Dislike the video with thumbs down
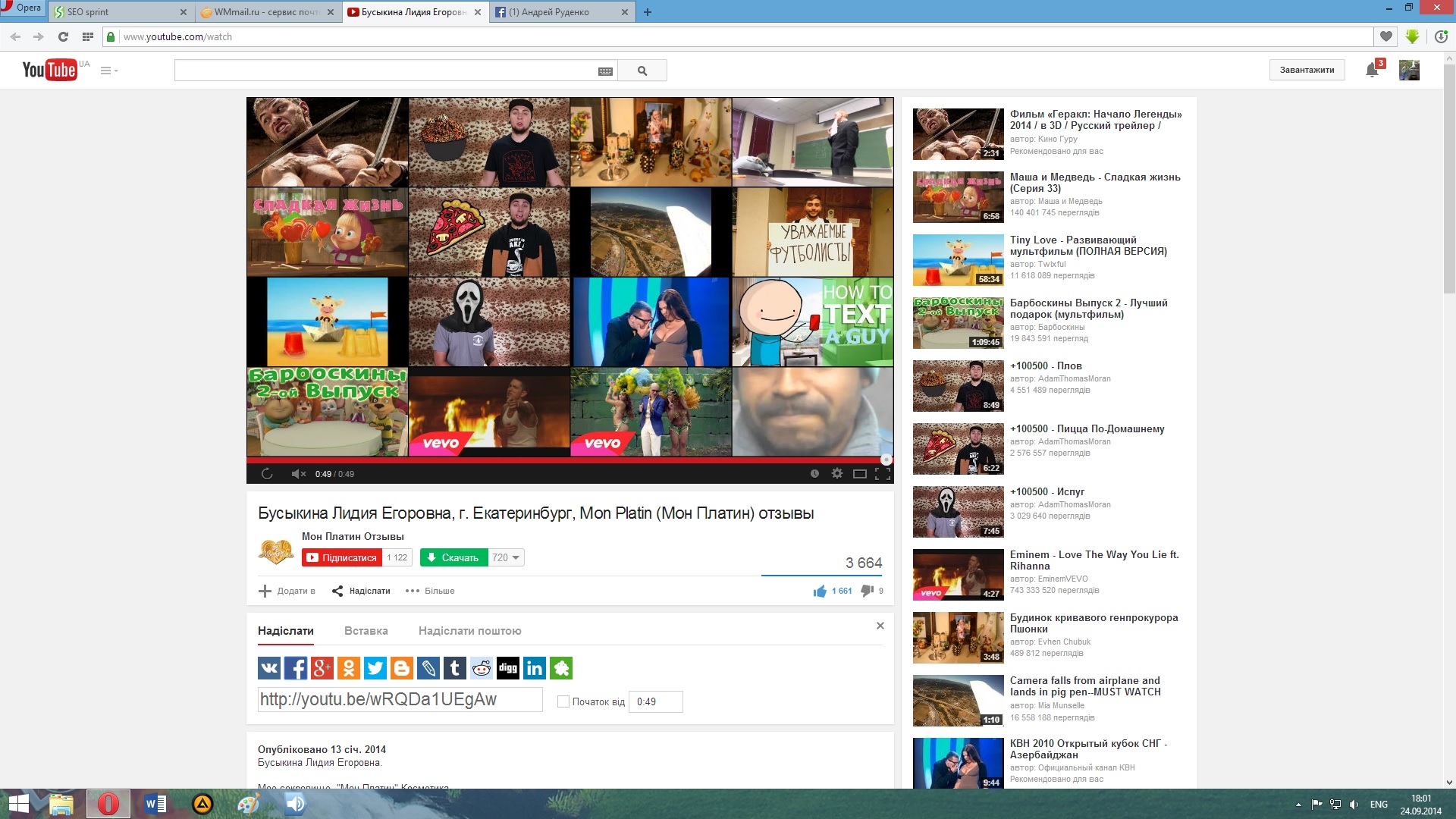The width and height of the screenshot is (1456, 819). coord(868,591)
